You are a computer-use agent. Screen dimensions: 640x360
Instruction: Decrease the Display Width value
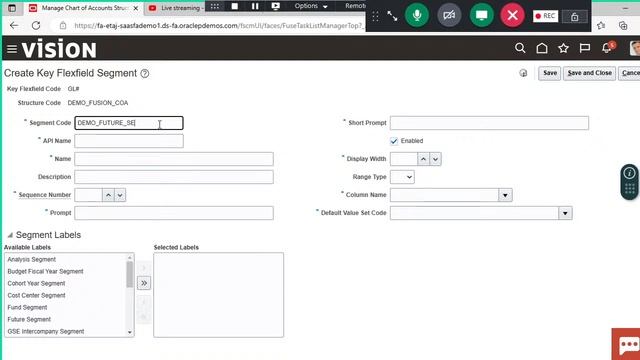pyautogui.click(x=436, y=159)
